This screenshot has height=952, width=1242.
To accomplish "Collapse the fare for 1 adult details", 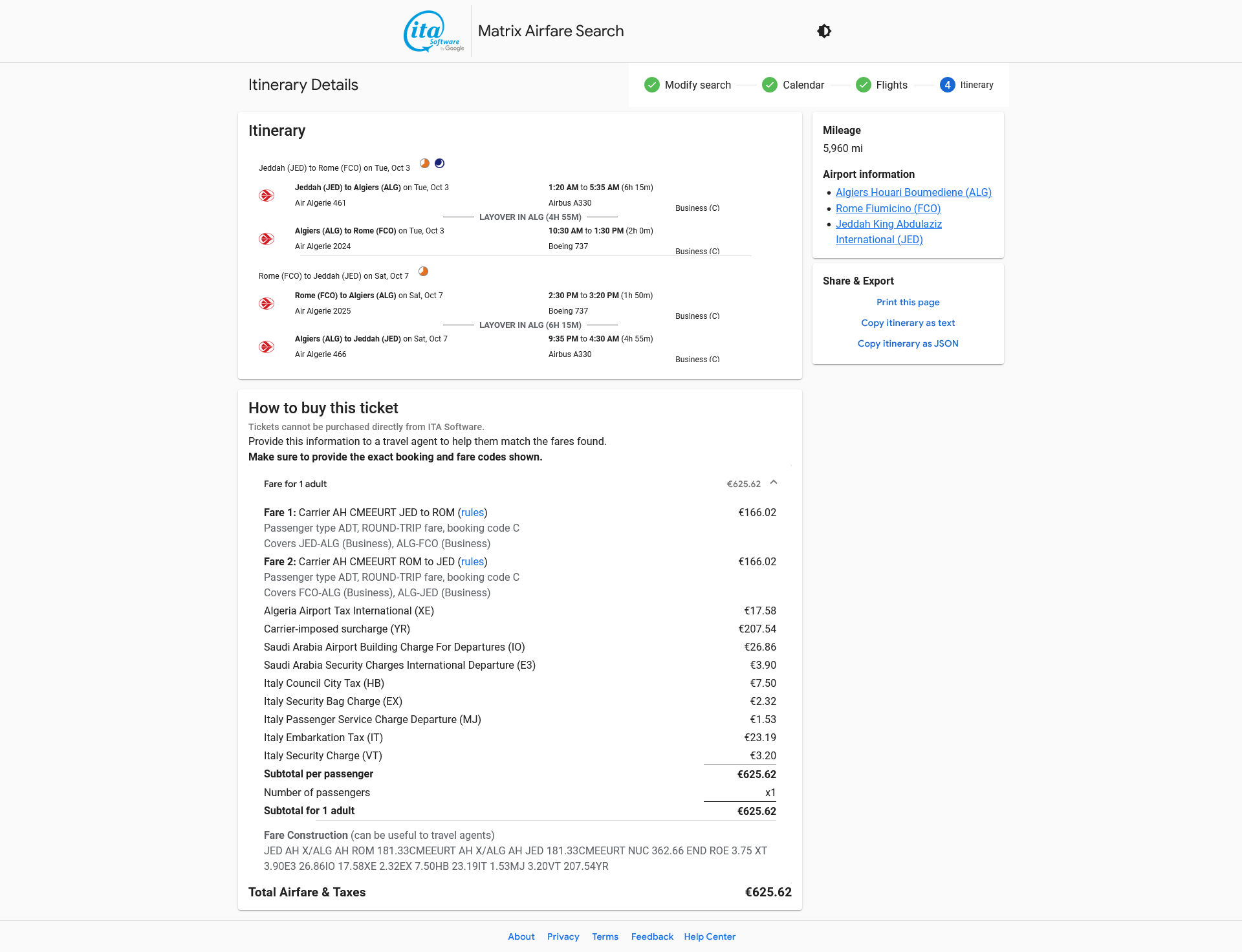I will (x=774, y=482).
